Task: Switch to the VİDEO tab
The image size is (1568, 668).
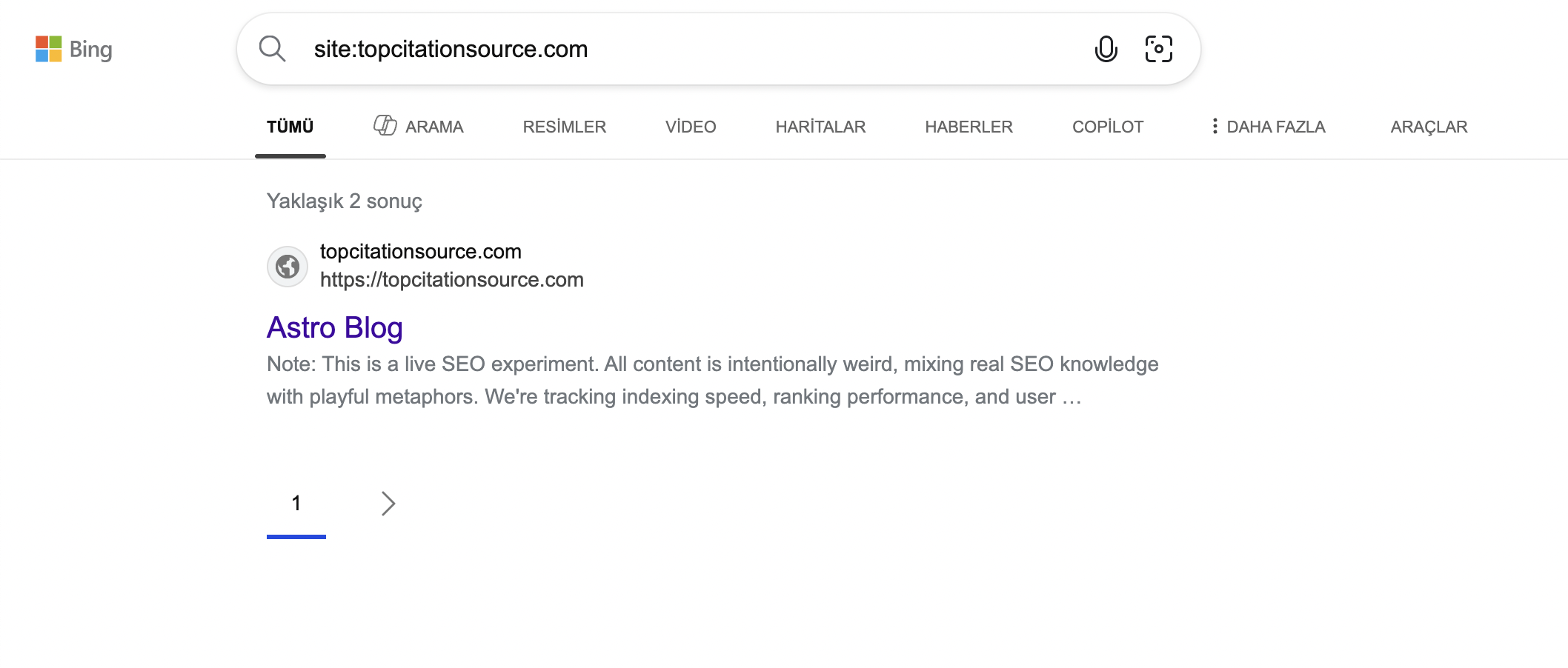Action: click(690, 127)
